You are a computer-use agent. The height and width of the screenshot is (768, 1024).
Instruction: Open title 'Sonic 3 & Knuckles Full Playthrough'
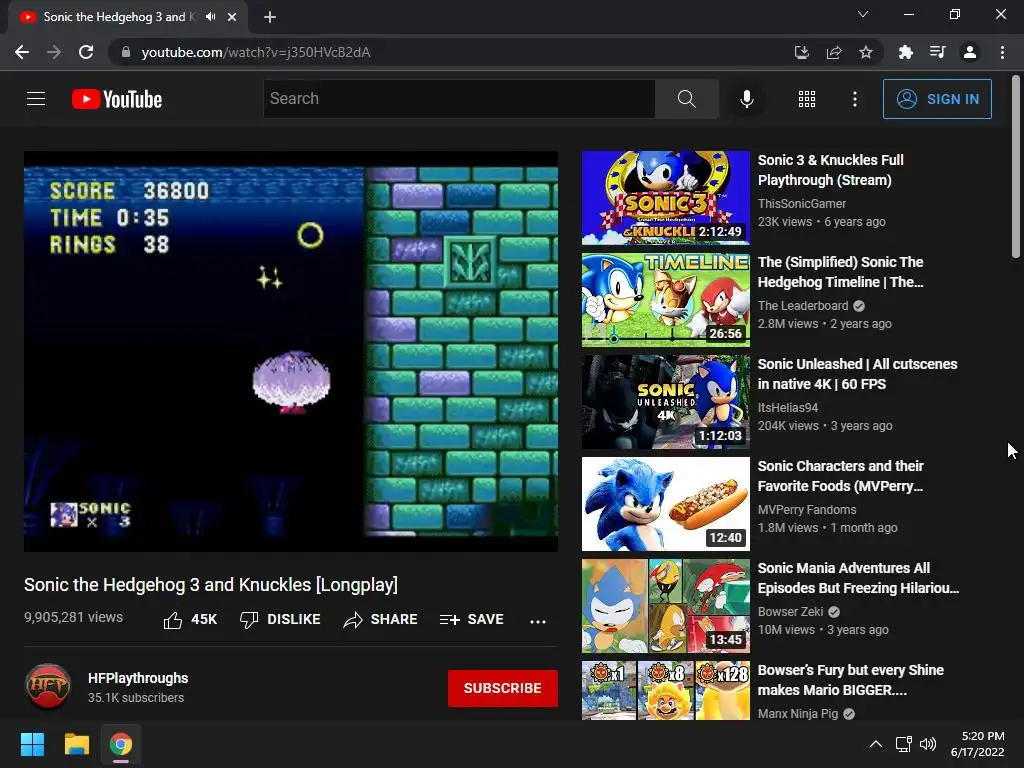tap(831, 170)
